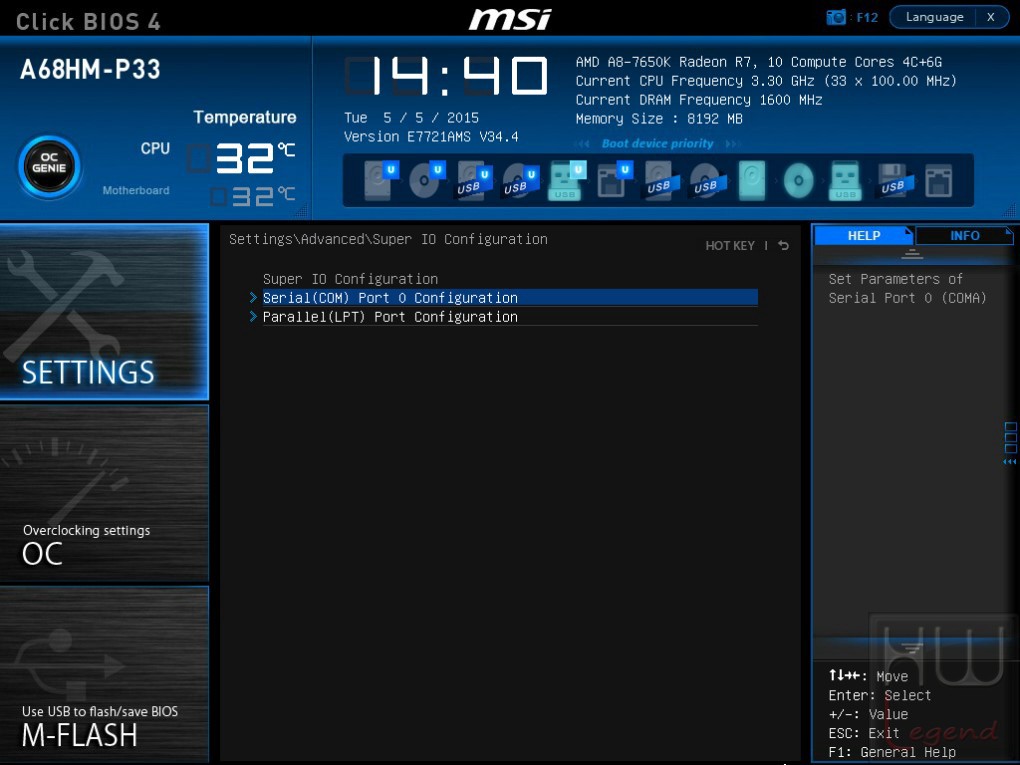The height and width of the screenshot is (765, 1020).
Task: Click left arrows beside Boot device priority
Action: pos(582,144)
